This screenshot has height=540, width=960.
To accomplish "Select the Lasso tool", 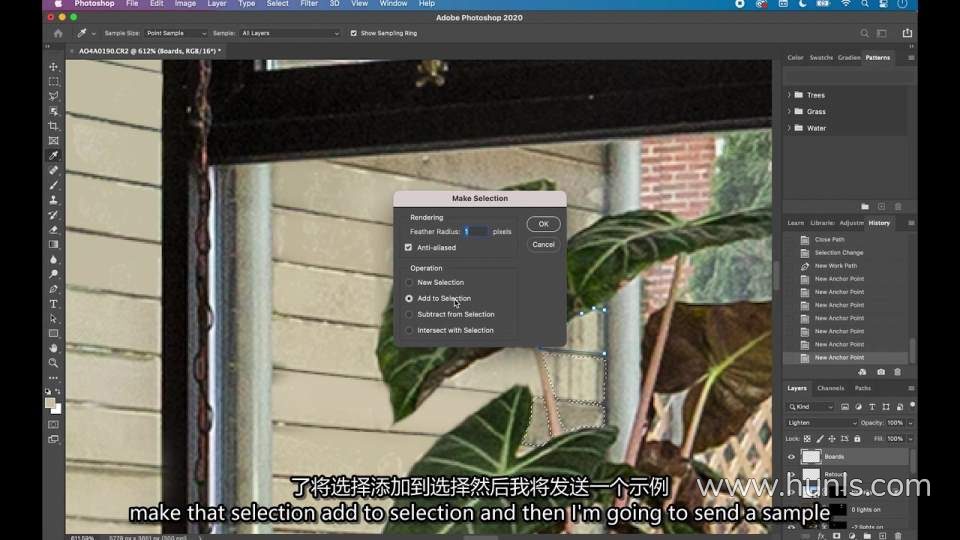I will click(54, 96).
